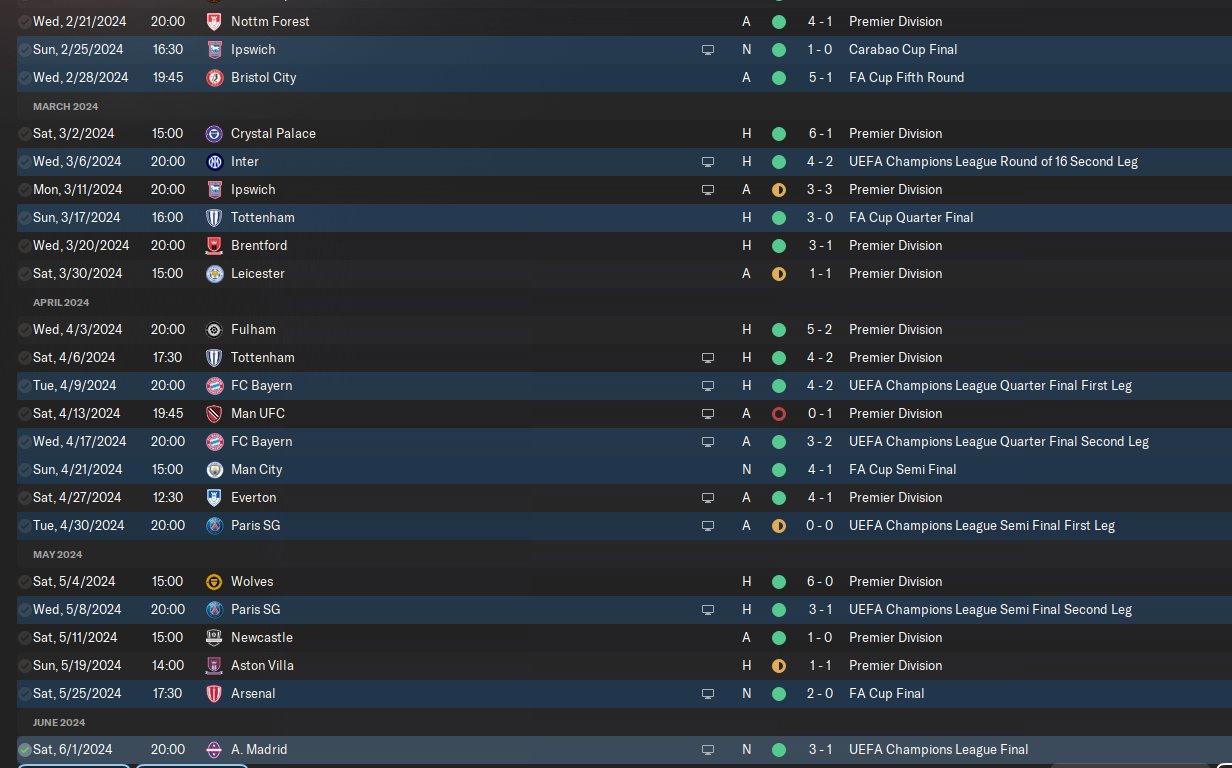Toggle the checkmark on Sat 6/1/2024 row
Viewport: 1232px width, 768px height.
pyautogui.click(x=24, y=749)
